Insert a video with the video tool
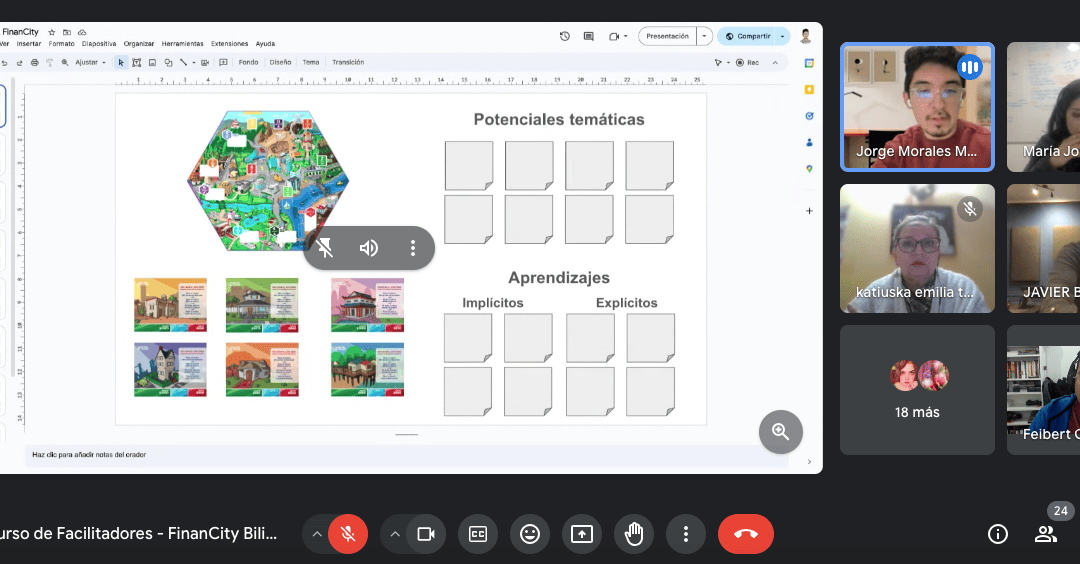Viewport: 1080px width, 564px height. click(205, 63)
